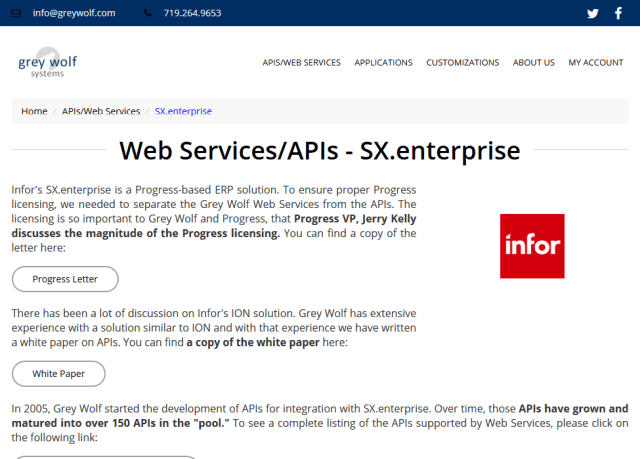Click the phone handset icon
This screenshot has width=640, height=459.
pos(148,13)
